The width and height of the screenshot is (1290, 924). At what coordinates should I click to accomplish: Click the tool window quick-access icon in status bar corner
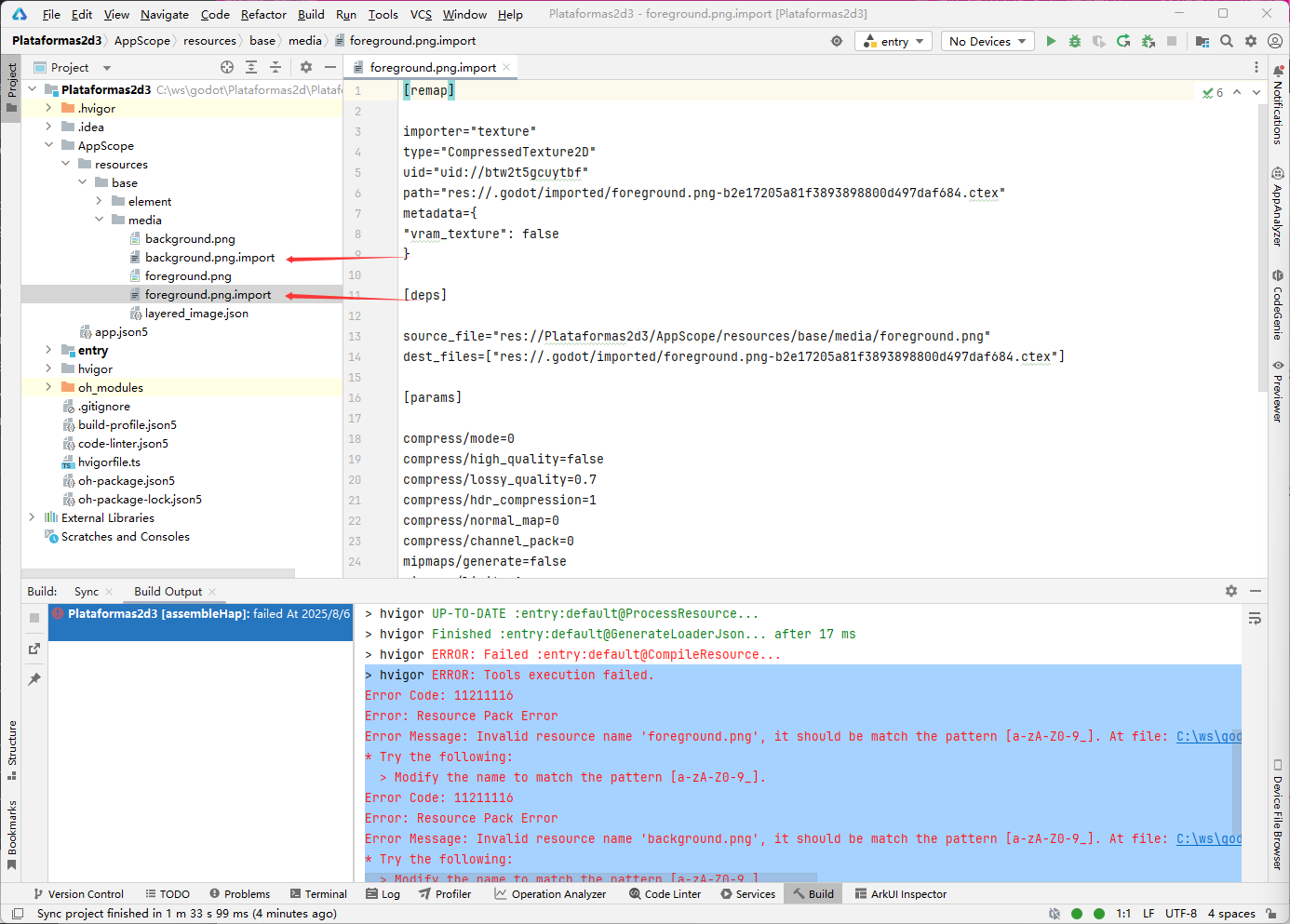pos(17,914)
